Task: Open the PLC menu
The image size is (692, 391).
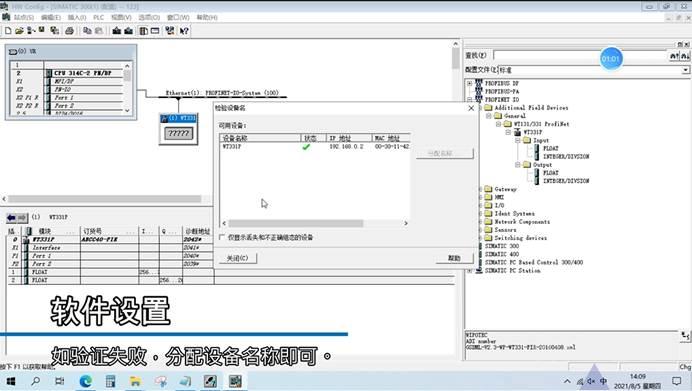Action: click(x=98, y=18)
